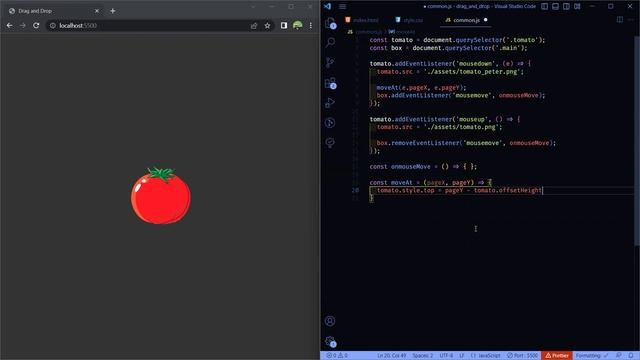The height and width of the screenshot is (360, 640).
Task: Share the page from Chrome's address bar
Action: pos(254,25)
